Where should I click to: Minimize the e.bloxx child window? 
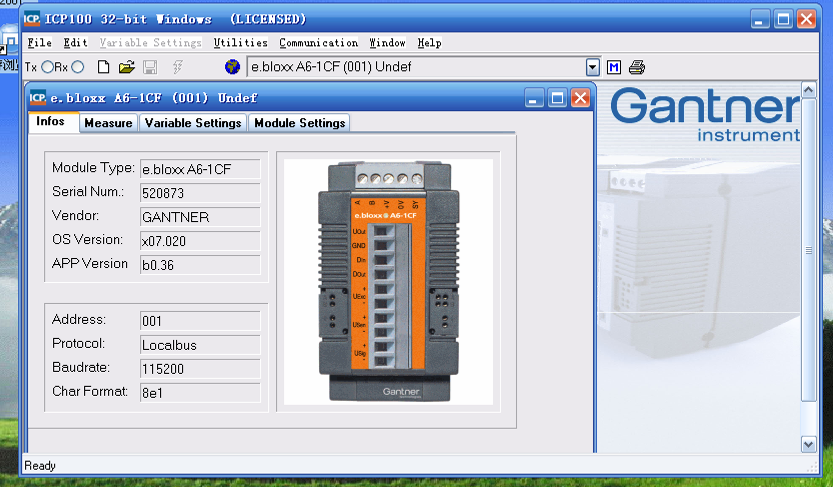(x=534, y=98)
